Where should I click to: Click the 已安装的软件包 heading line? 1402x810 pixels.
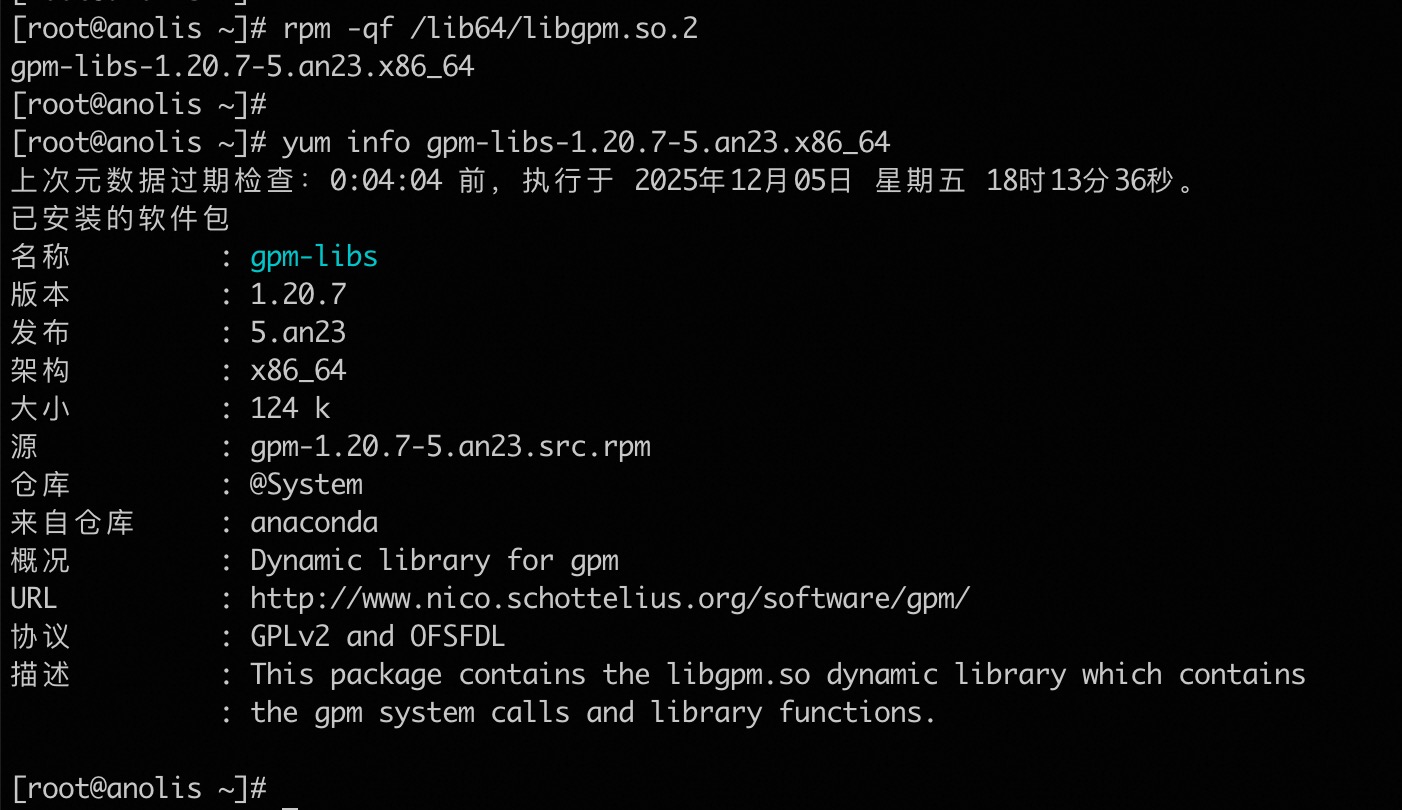pyautogui.click(x=120, y=219)
